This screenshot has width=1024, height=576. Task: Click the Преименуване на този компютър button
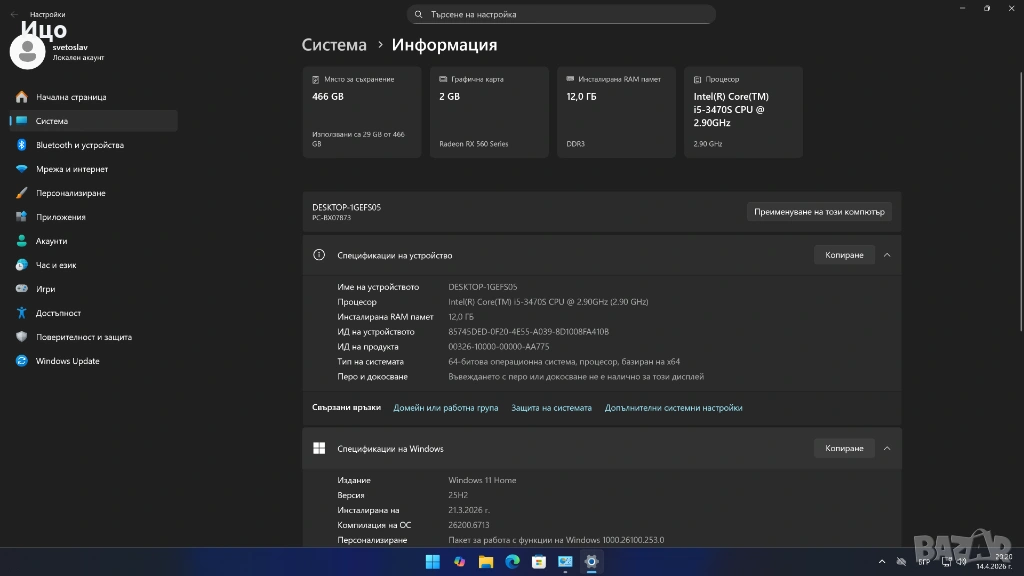click(x=819, y=212)
